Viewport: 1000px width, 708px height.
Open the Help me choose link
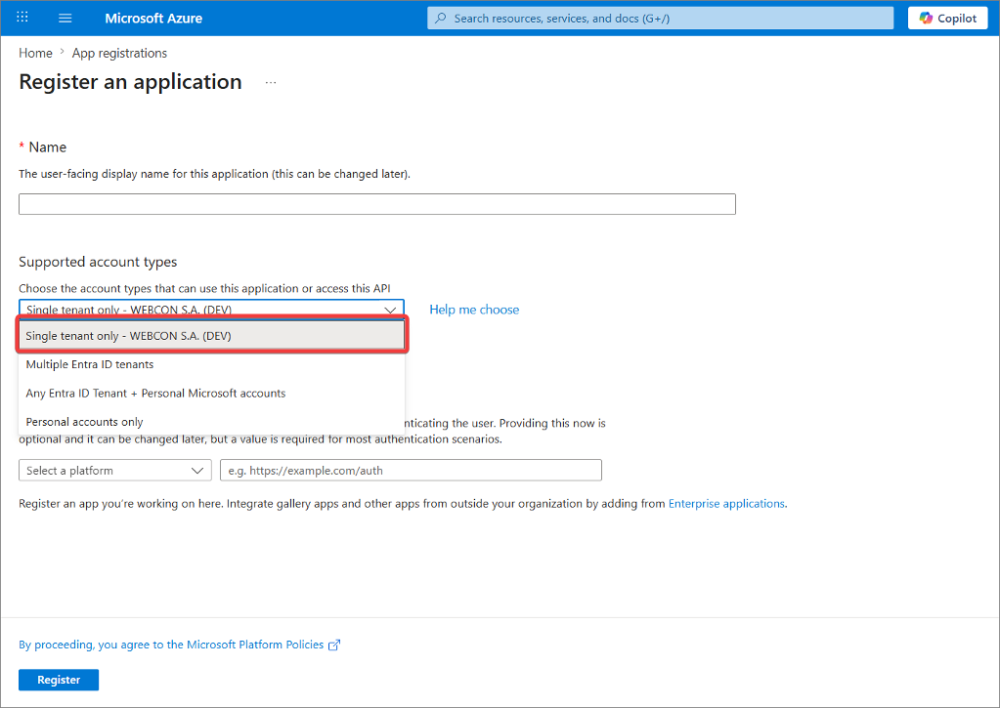point(474,310)
